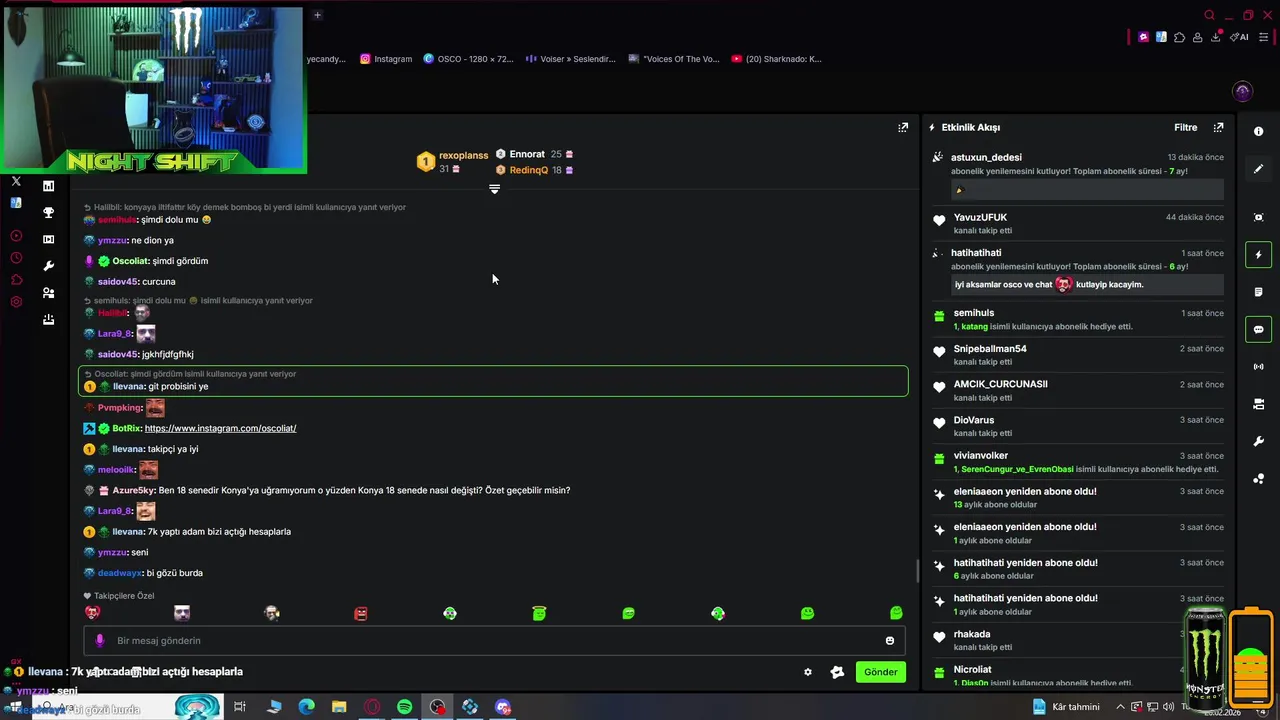Click the purple microphone icon in message box
The image size is (1280, 720).
click(x=99, y=641)
